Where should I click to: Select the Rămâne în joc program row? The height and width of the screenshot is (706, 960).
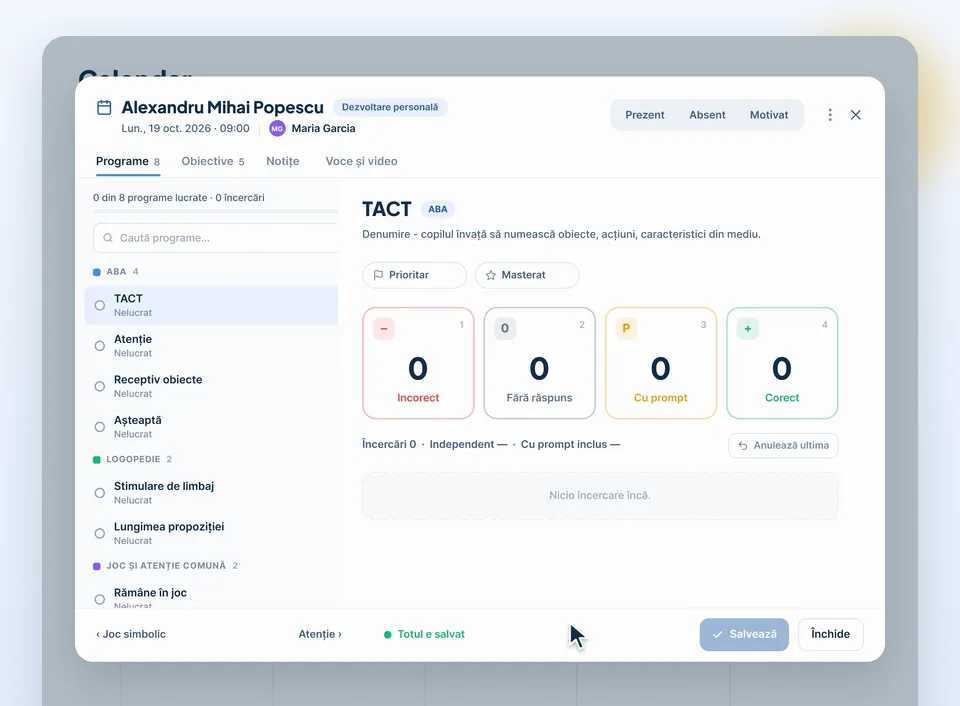(x=211, y=596)
